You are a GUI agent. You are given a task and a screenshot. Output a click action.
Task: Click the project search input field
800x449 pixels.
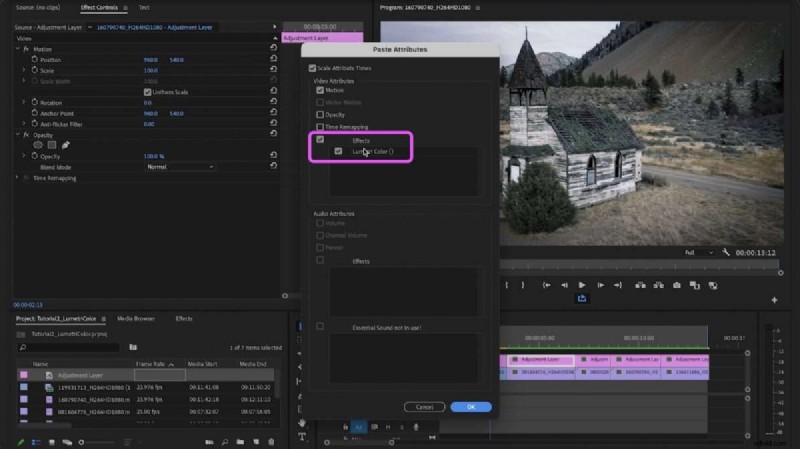click(68, 347)
